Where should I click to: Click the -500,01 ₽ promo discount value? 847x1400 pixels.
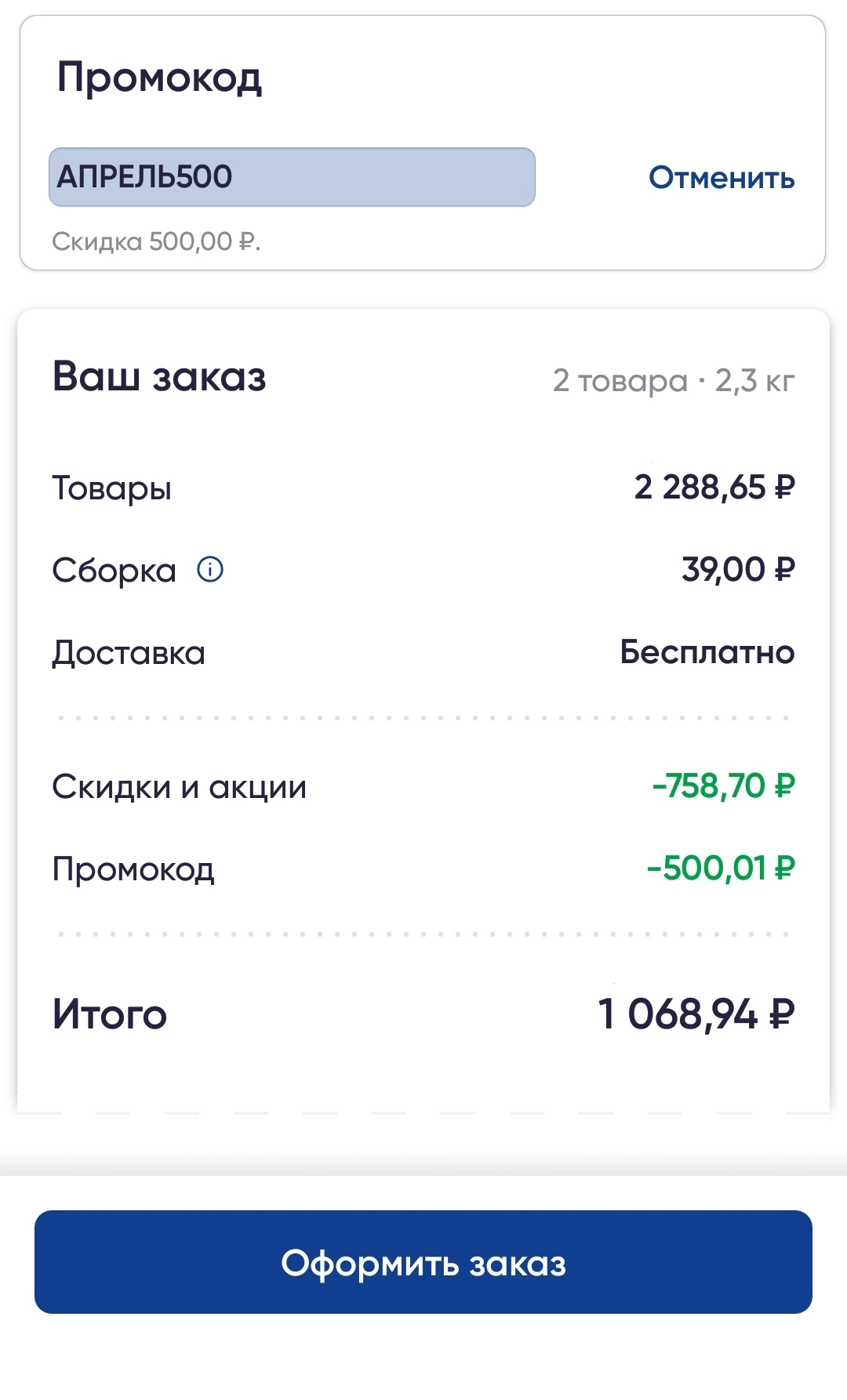[x=721, y=869]
